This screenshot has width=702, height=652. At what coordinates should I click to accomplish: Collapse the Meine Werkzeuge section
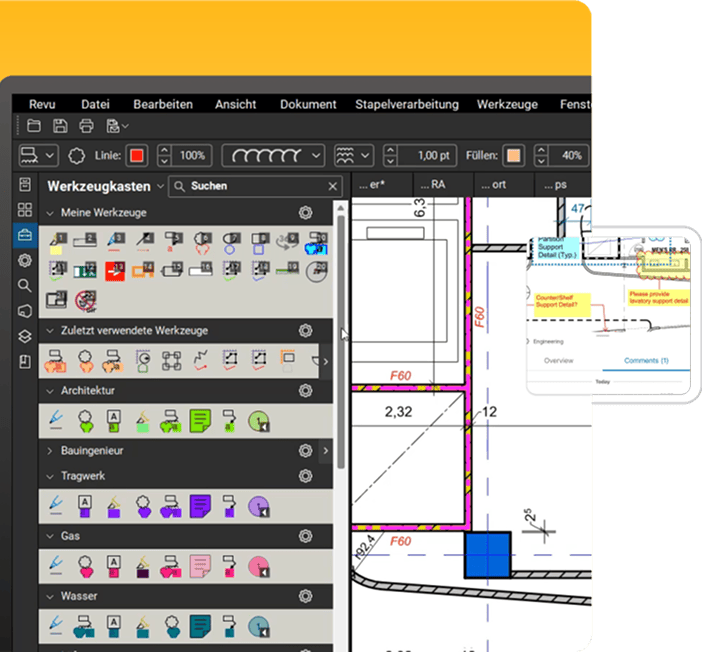pos(50,213)
